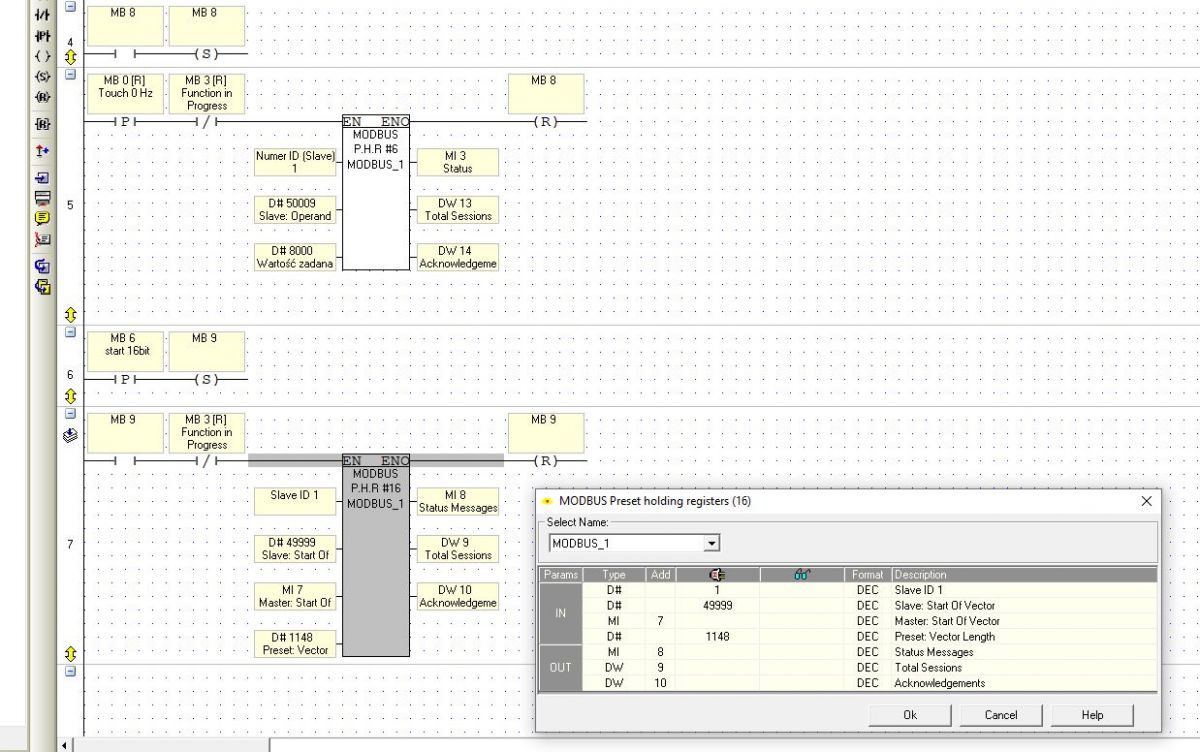Click the 49999 value cell in dialog table
Screen dimensions: 1200x752
(717, 605)
